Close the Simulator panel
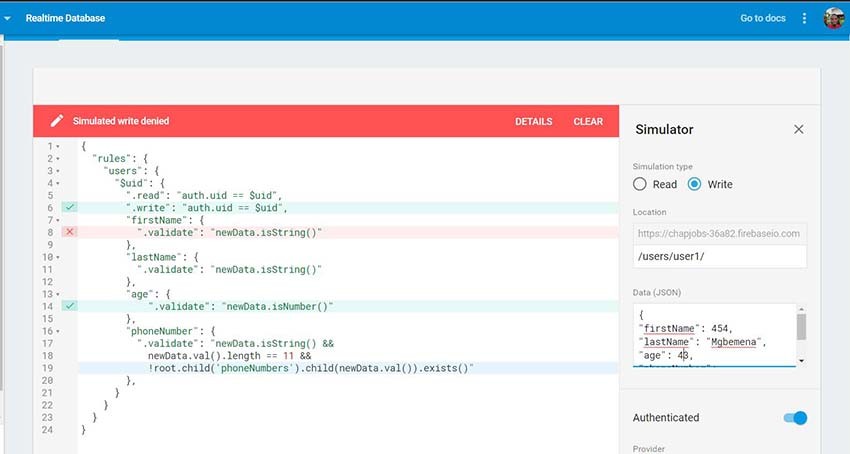Viewport: 850px width, 454px height. pyautogui.click(x=799, y=129)
